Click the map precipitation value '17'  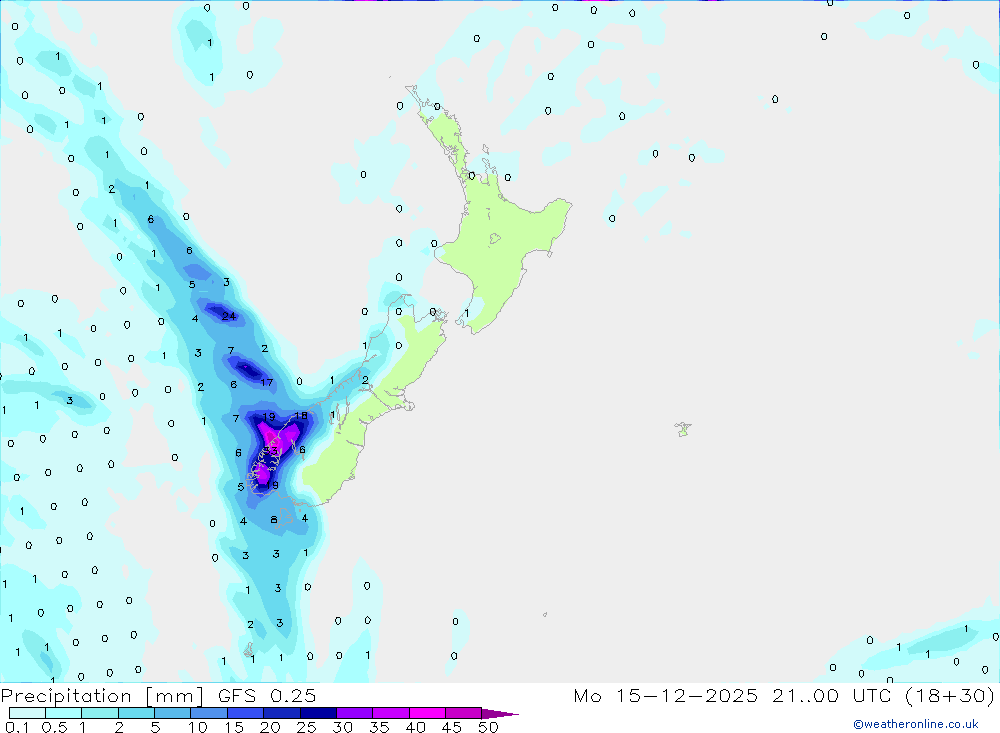(267, 382)
